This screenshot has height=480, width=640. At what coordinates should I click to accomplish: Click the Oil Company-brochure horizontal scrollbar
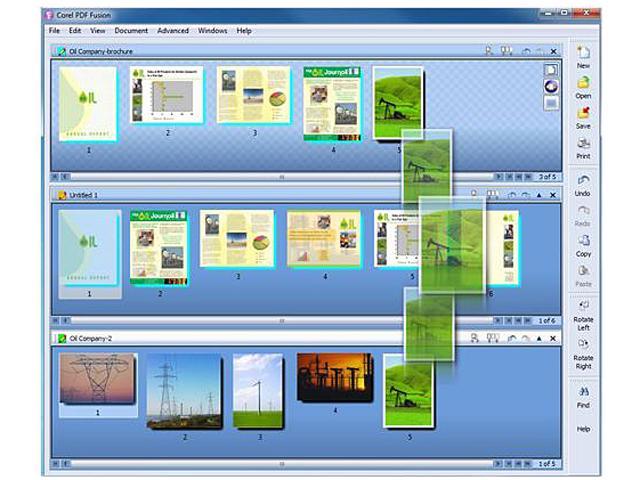click(280, 176)
